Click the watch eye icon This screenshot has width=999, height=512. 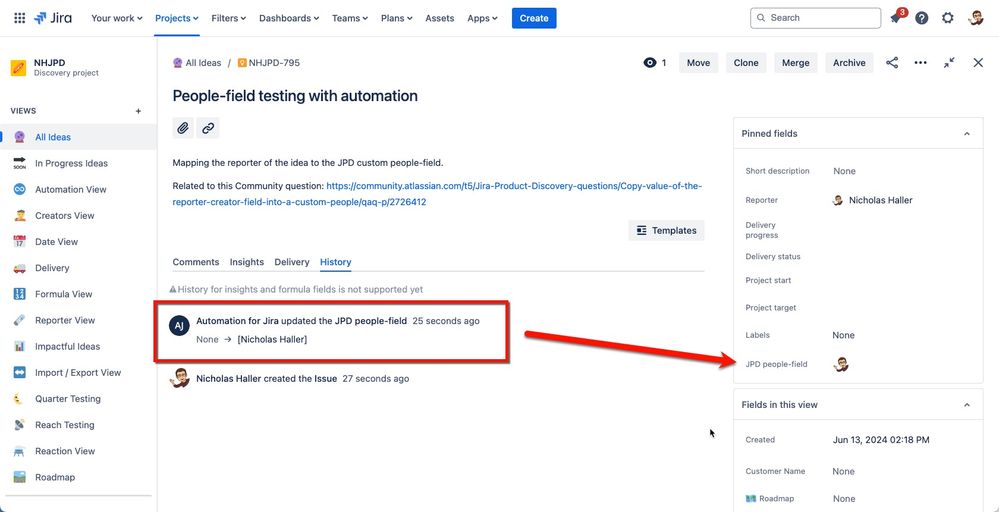click(650, 62)
